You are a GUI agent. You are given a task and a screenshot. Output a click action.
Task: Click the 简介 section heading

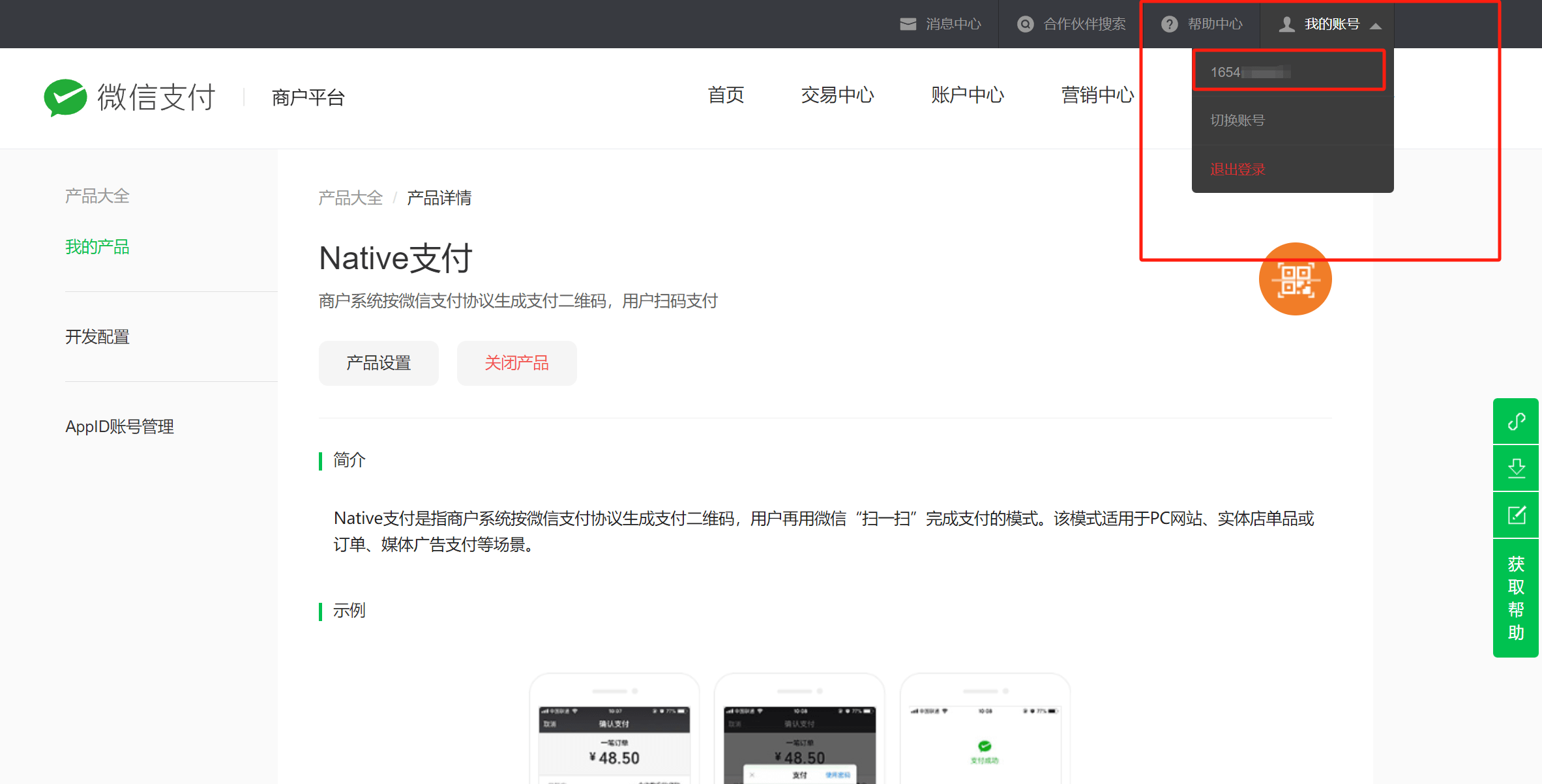(349, 460)
